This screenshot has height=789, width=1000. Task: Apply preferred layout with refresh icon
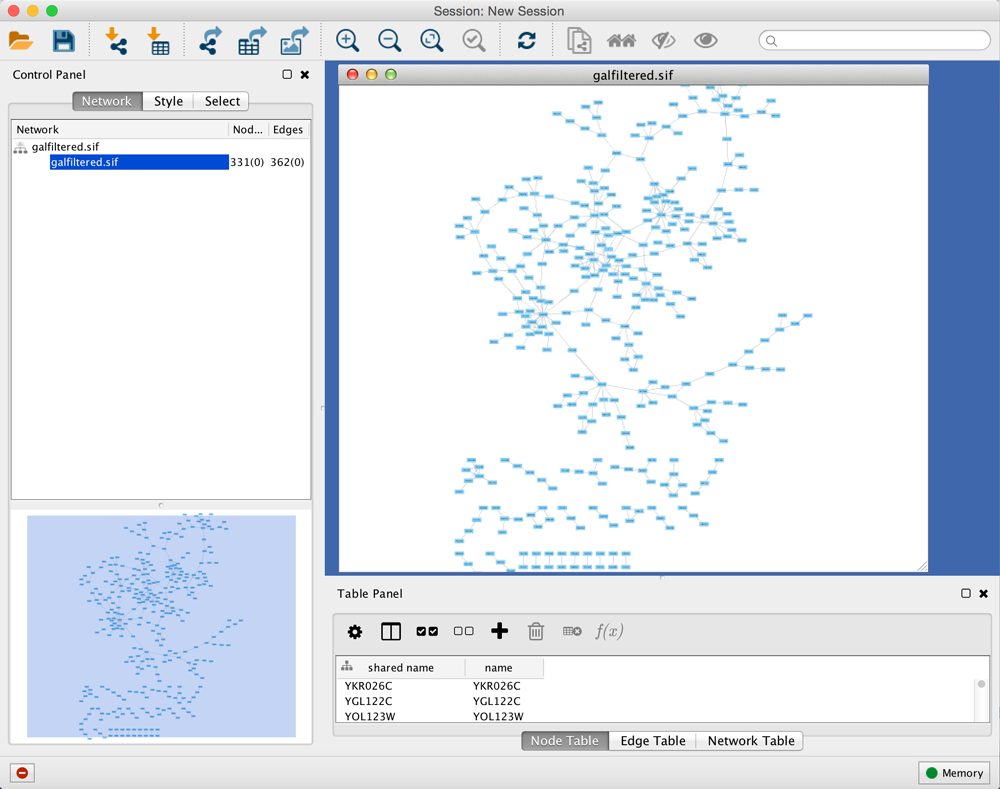(526, 41)
